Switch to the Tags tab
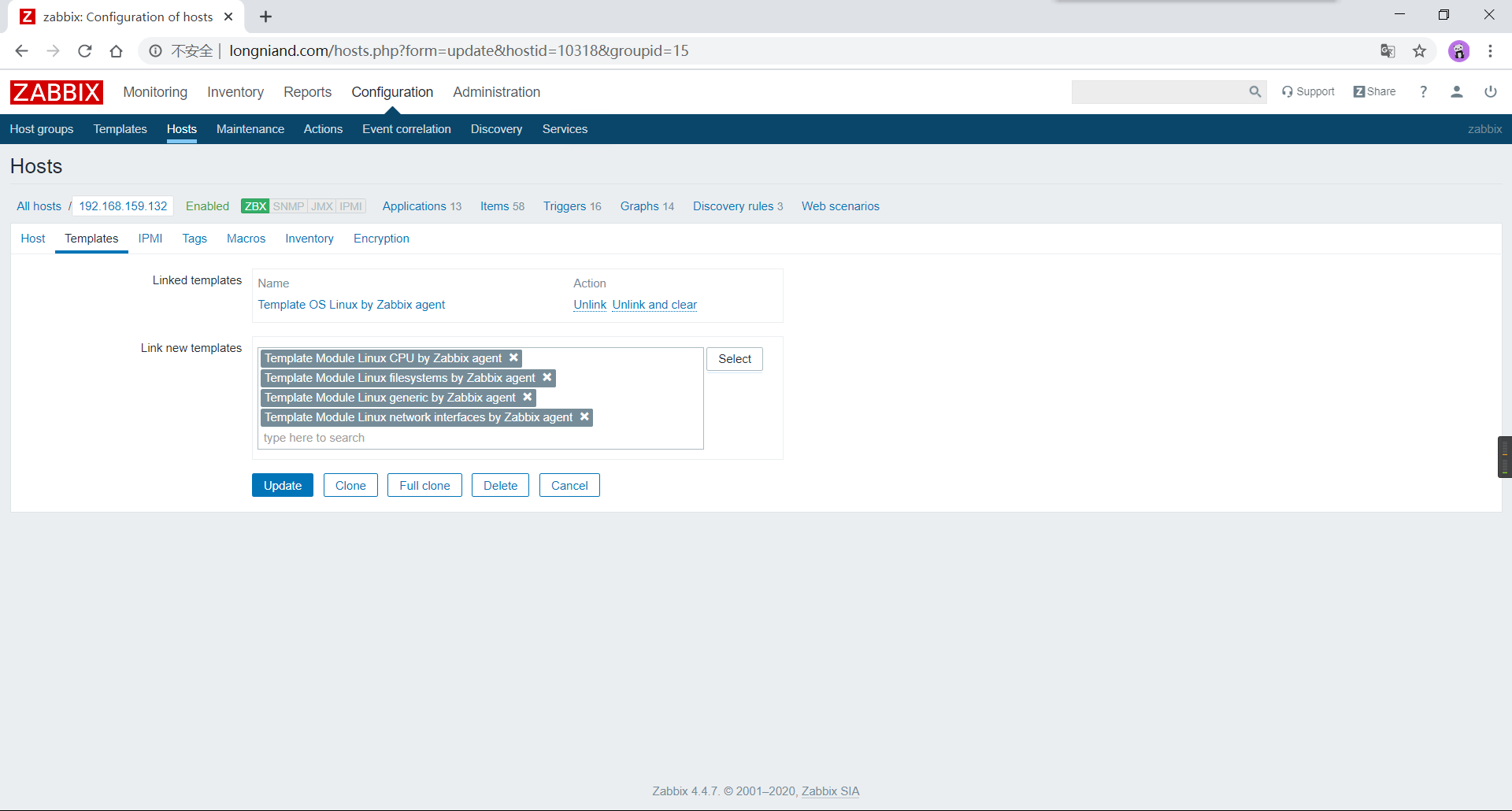This screenshot has height=811, width=1512. click(195, 239)
